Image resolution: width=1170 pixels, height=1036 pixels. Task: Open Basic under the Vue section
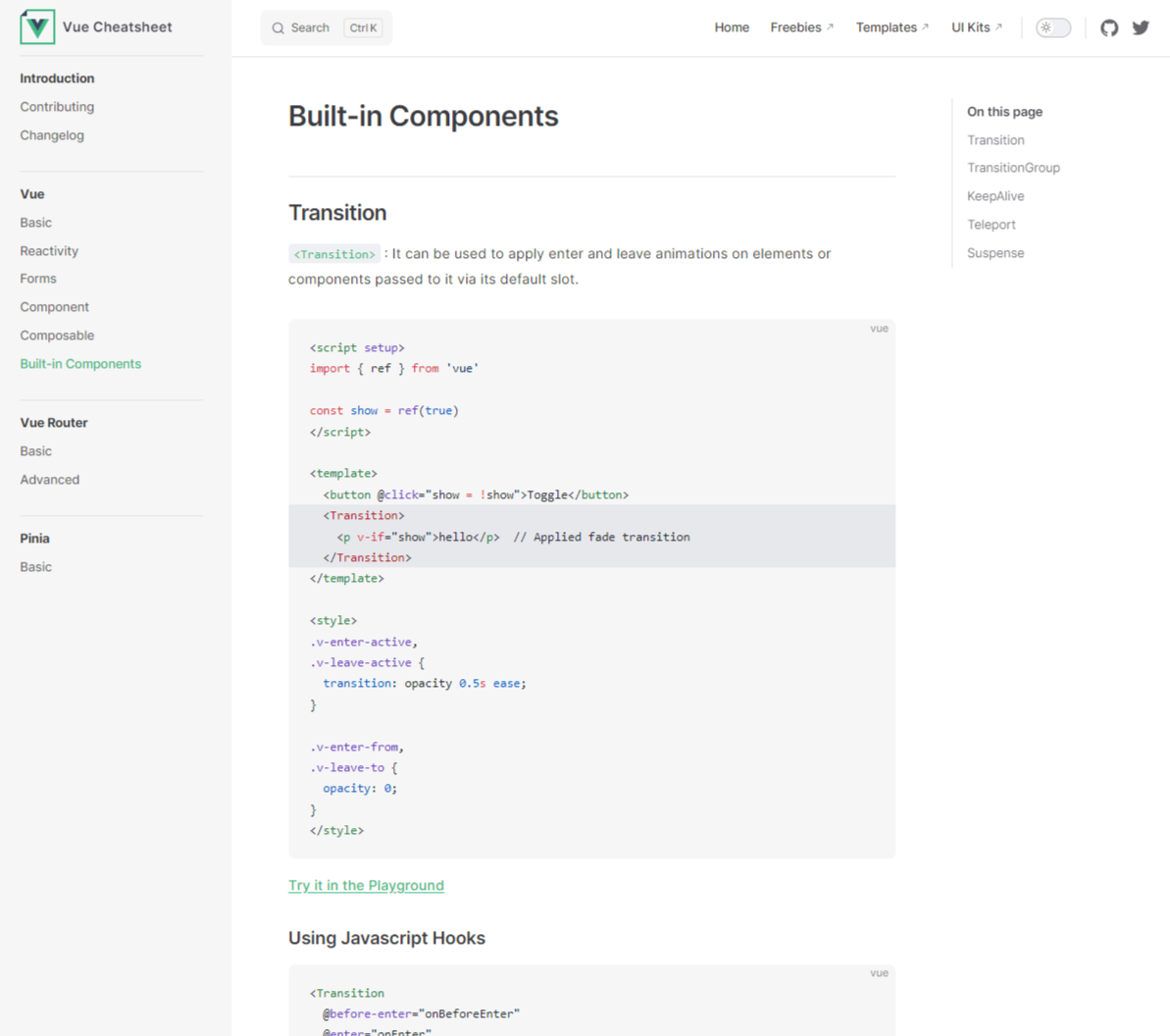(36, 223)
